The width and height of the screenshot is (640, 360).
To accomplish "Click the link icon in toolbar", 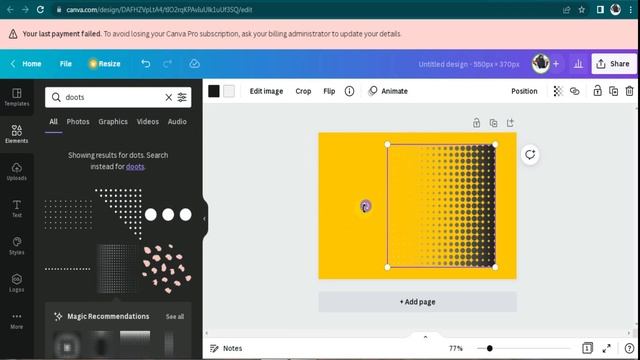I will 575,91.
